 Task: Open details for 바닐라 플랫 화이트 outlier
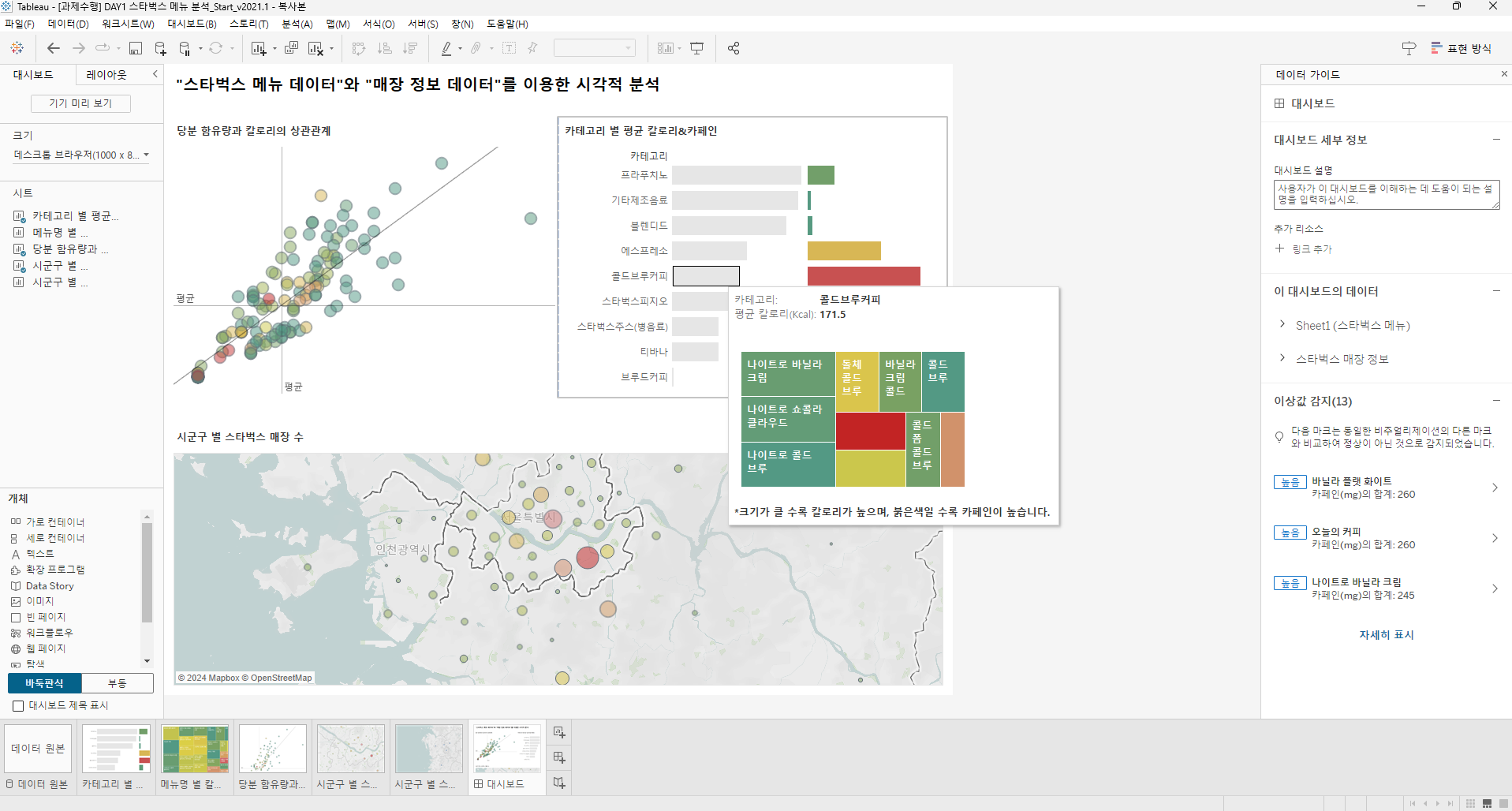[1495, 488]
